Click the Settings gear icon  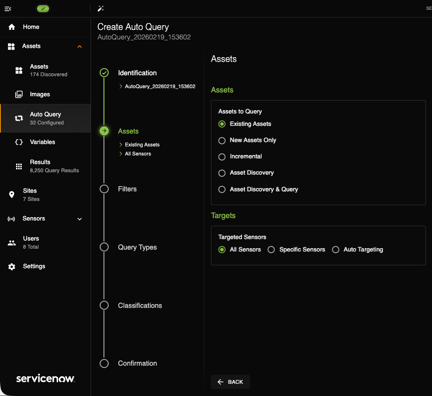coord(12,267)
